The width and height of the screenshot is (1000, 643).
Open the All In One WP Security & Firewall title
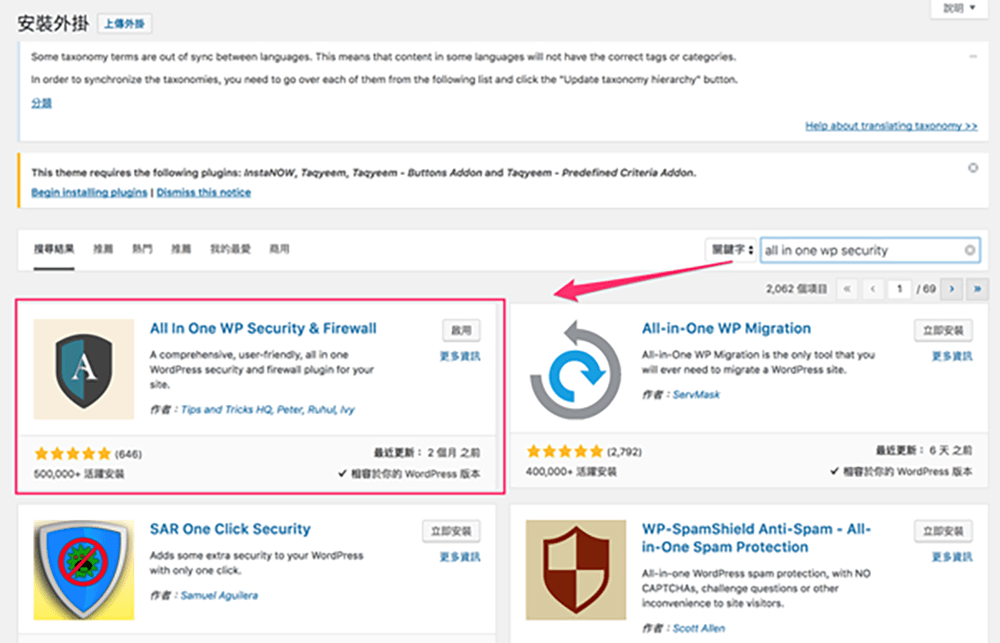[263, 329]
